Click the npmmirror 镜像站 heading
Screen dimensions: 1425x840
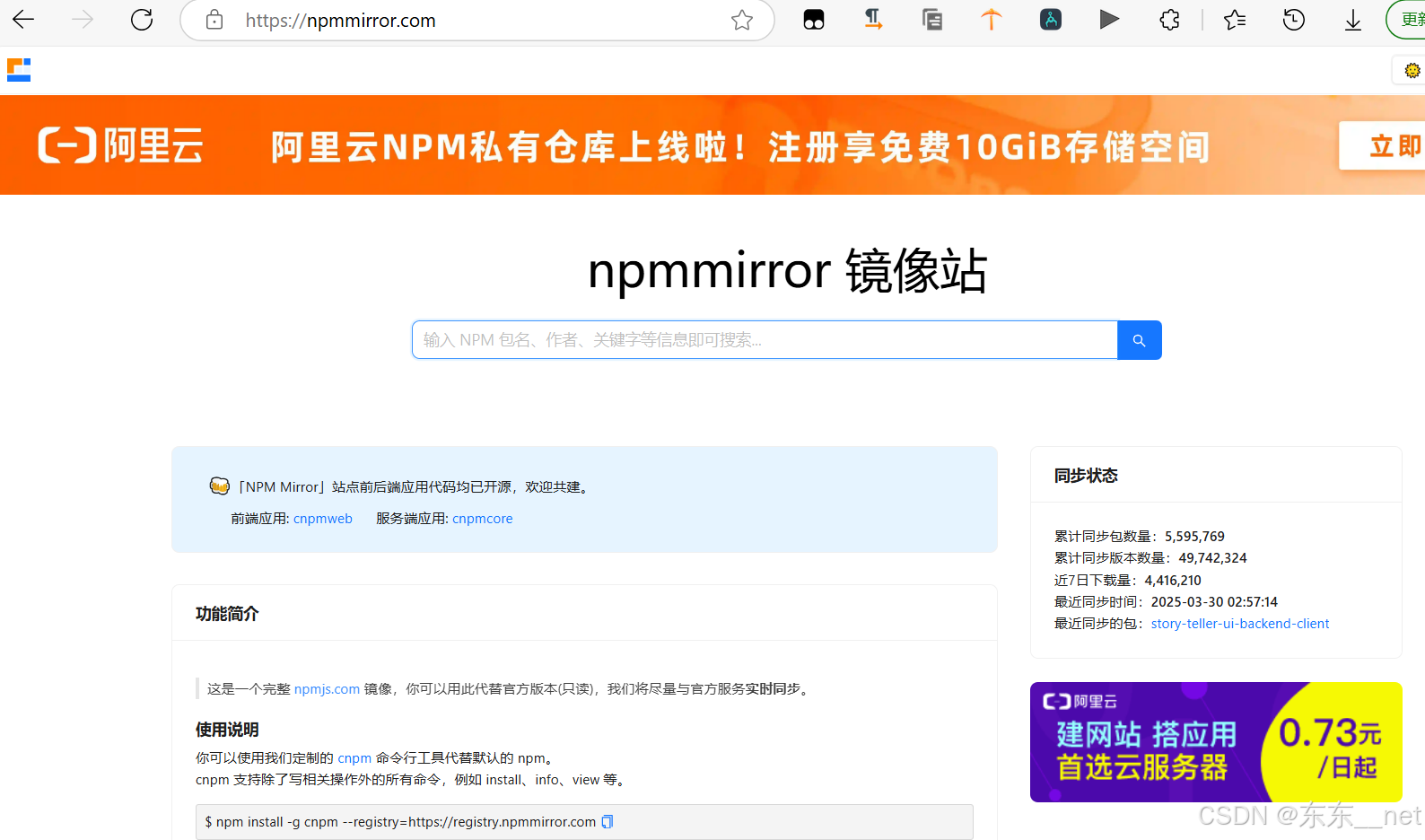[788, 271]
